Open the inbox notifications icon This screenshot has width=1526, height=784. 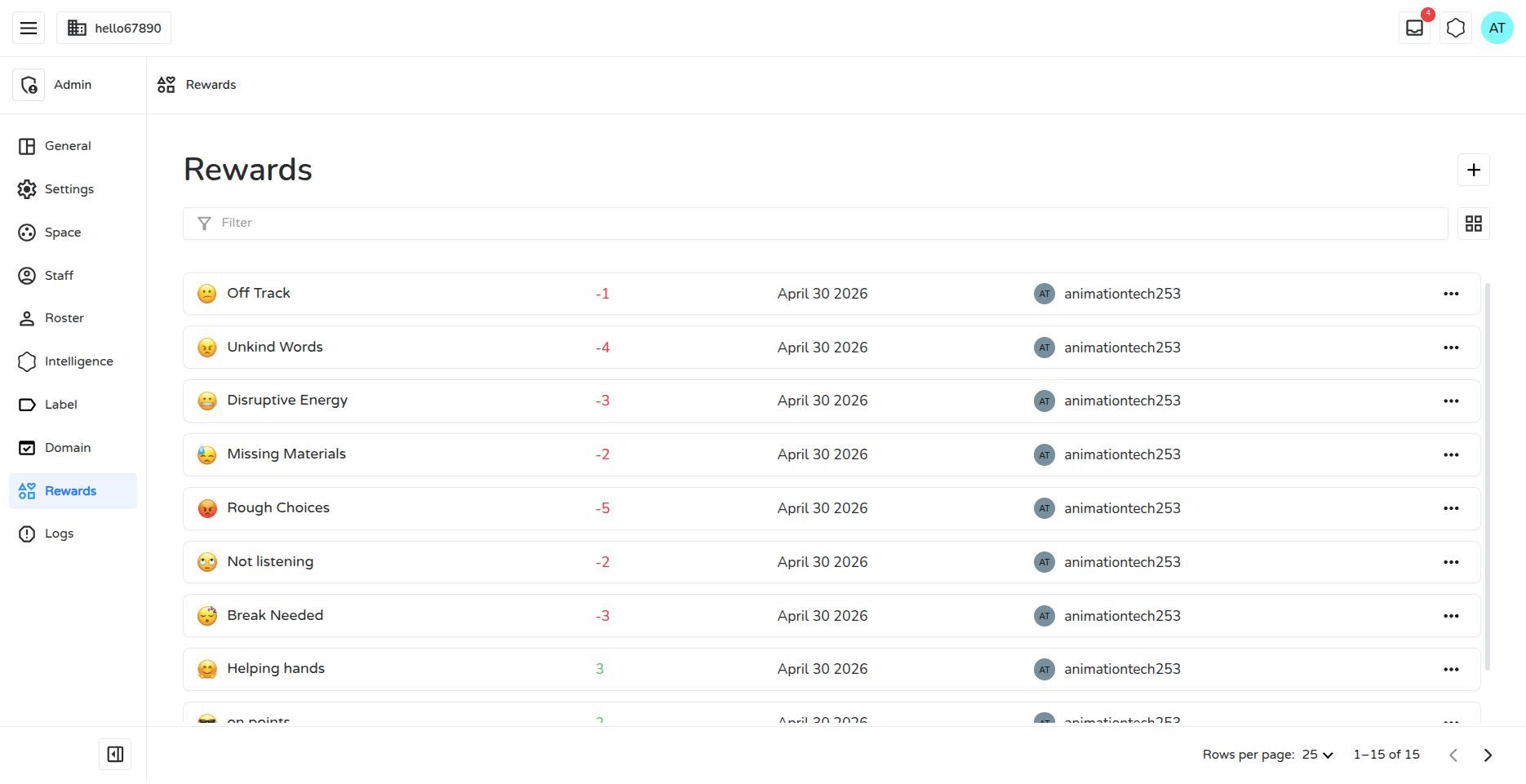click(1415, 28)
